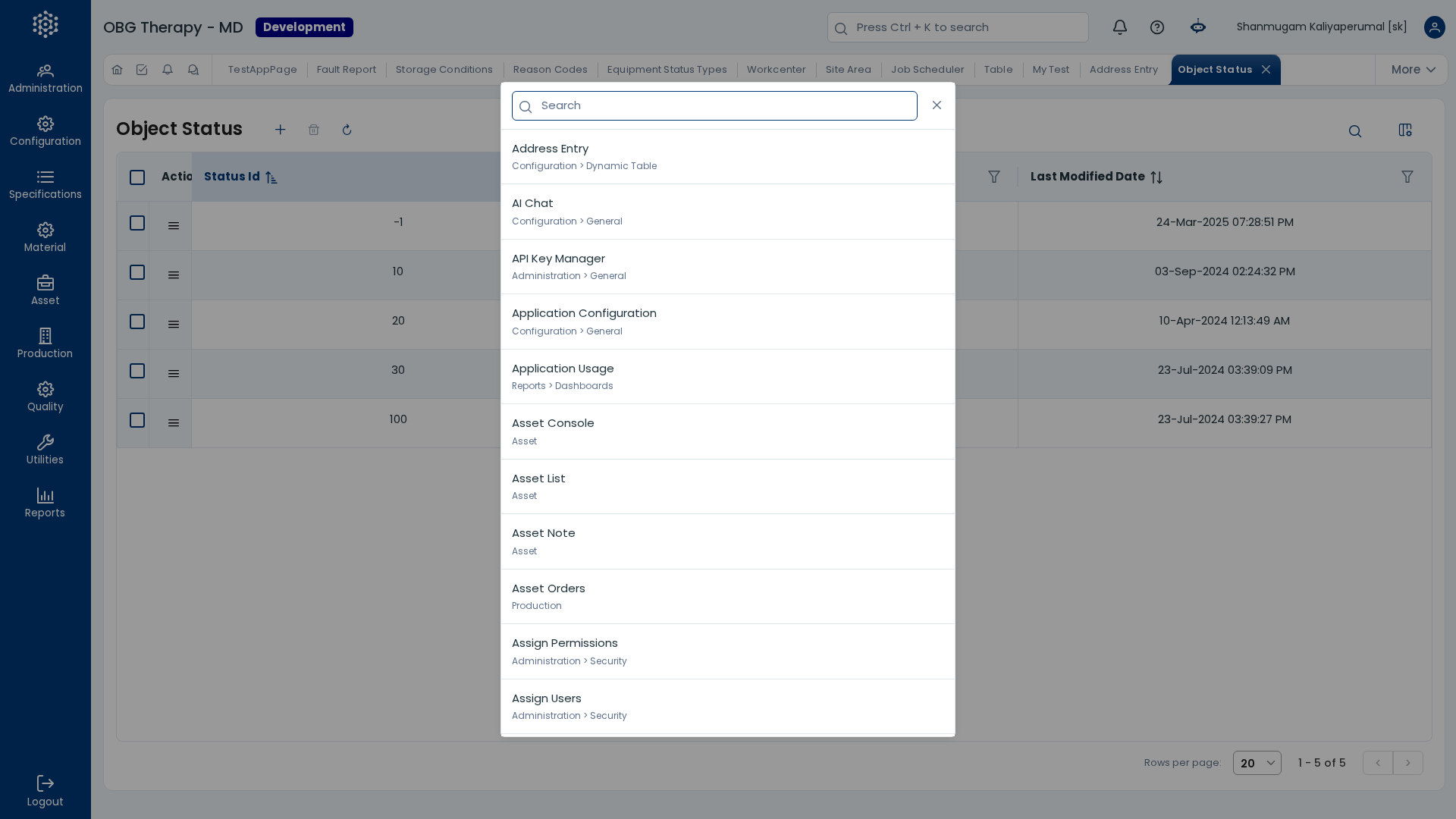Switch to the Equipment Status Types tab
The width and height of the screenshot is (1456, 819).
click(x=667, y=70)
